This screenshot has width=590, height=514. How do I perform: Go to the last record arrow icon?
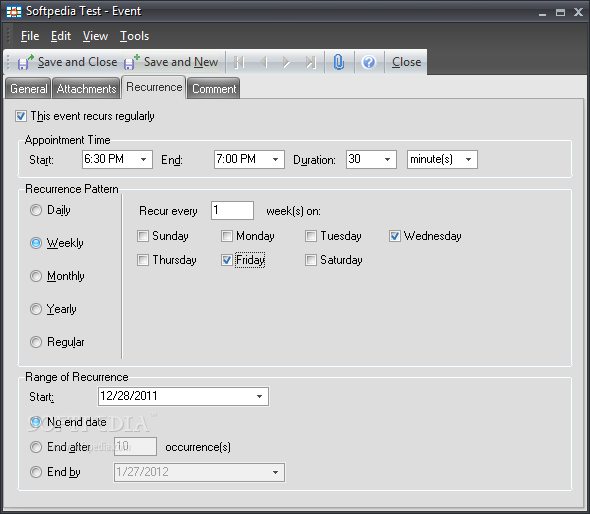tap(310, 62)
